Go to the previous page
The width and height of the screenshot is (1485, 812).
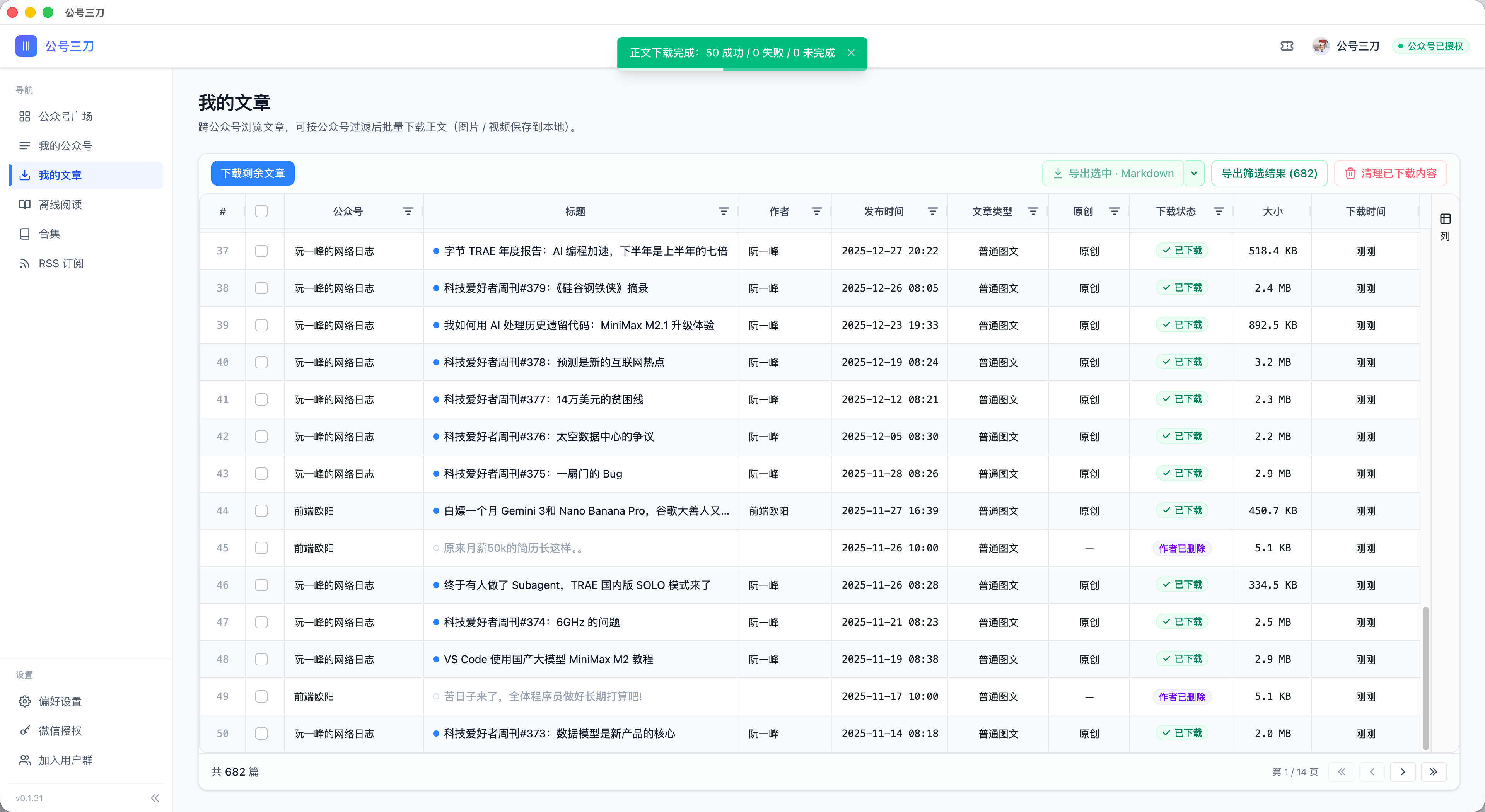click(x=1372, y=772)
